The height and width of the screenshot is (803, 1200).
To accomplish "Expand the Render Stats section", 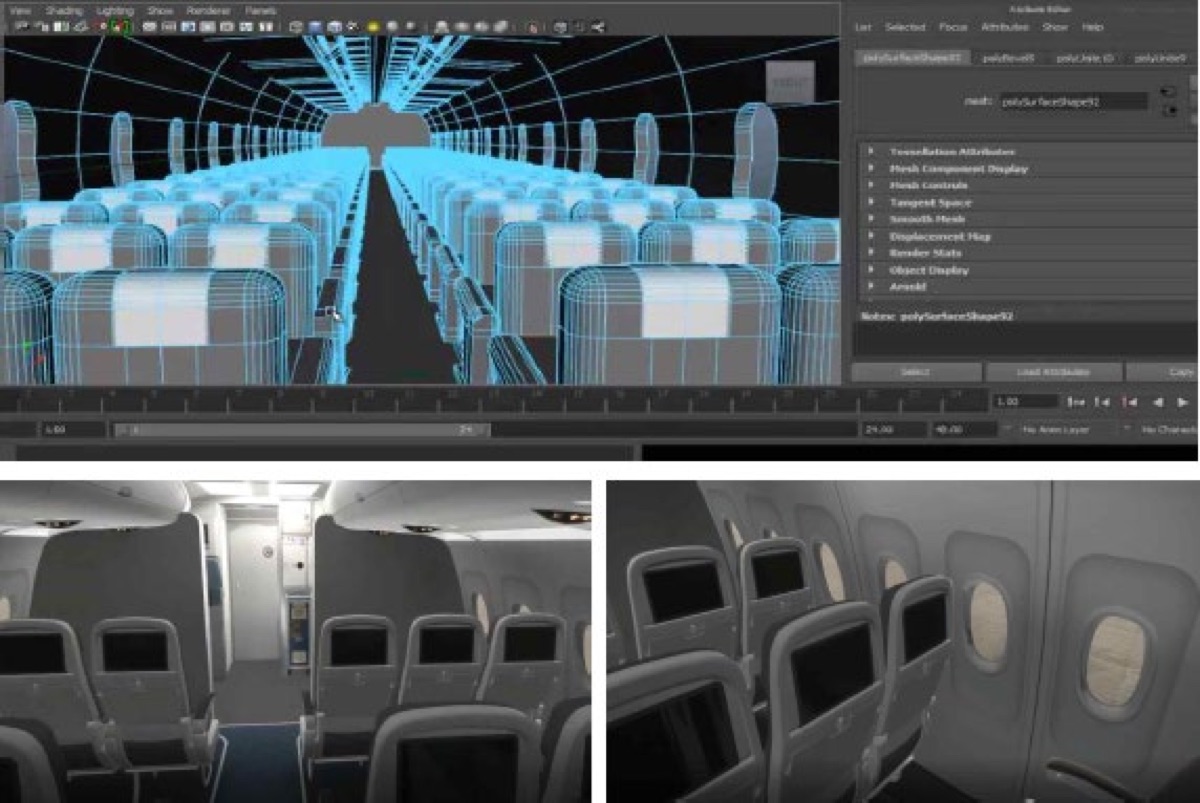I will pos(926,253).
